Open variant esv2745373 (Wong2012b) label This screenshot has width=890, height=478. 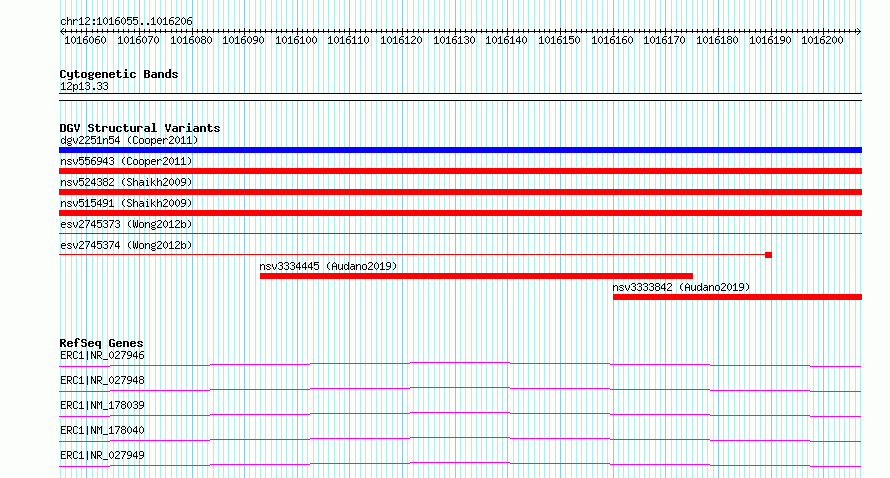pos(126,224)
